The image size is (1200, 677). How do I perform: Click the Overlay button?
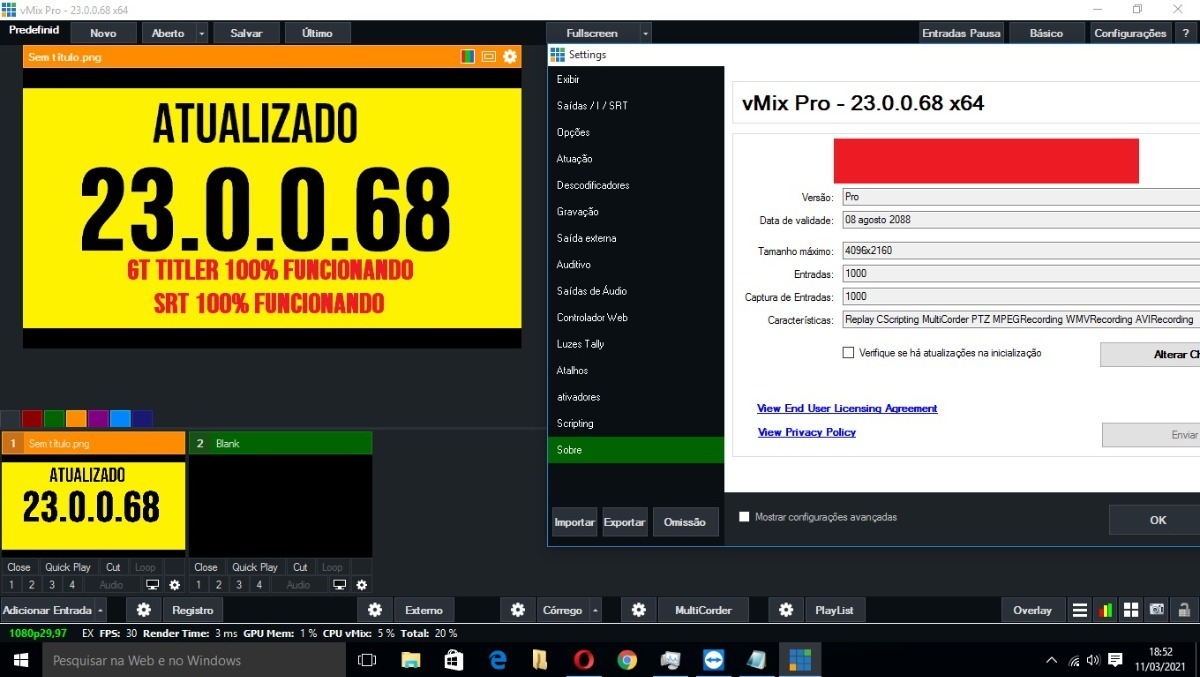pyautogui.click(x=1032, y=610)
